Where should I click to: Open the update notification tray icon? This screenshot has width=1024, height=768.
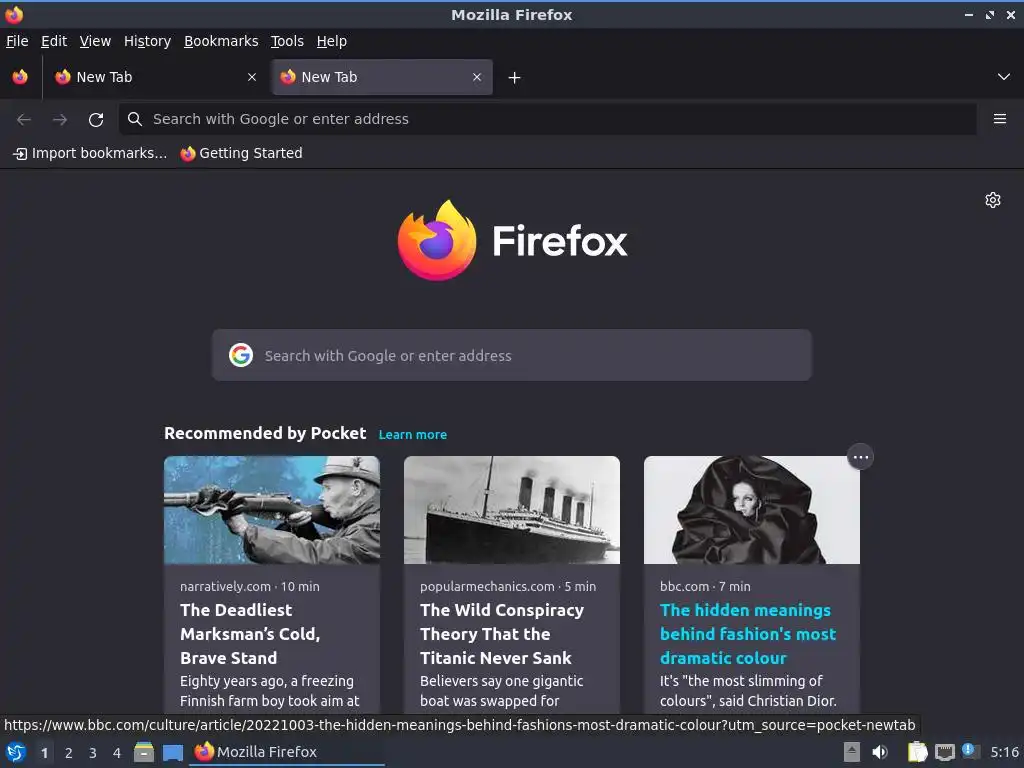pos(971,751)
